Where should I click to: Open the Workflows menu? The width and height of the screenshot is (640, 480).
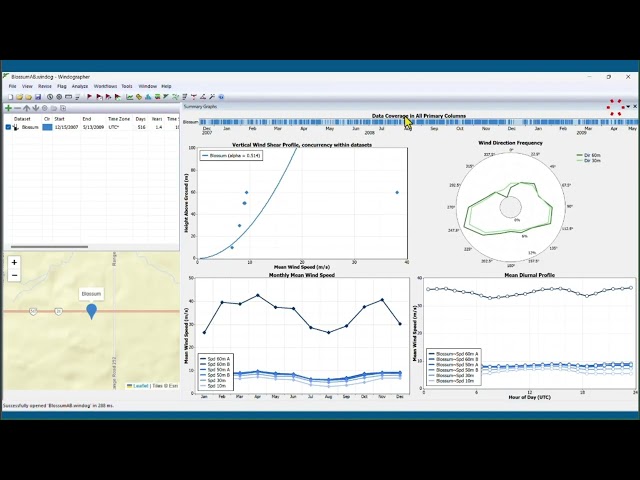tap(105, 86)
